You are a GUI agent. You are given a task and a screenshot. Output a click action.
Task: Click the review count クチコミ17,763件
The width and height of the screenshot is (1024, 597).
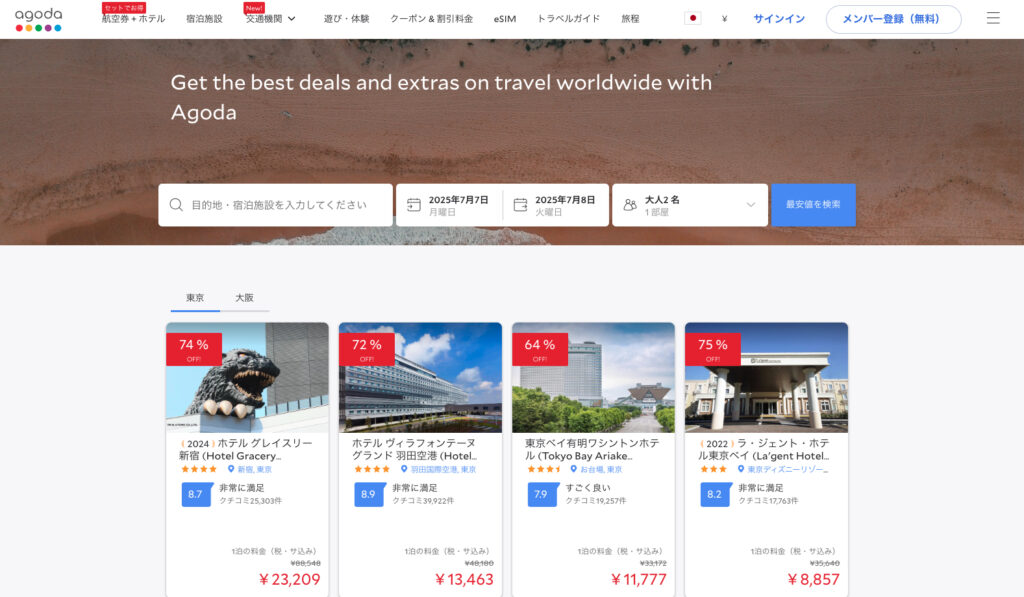[x=769, y=501]
